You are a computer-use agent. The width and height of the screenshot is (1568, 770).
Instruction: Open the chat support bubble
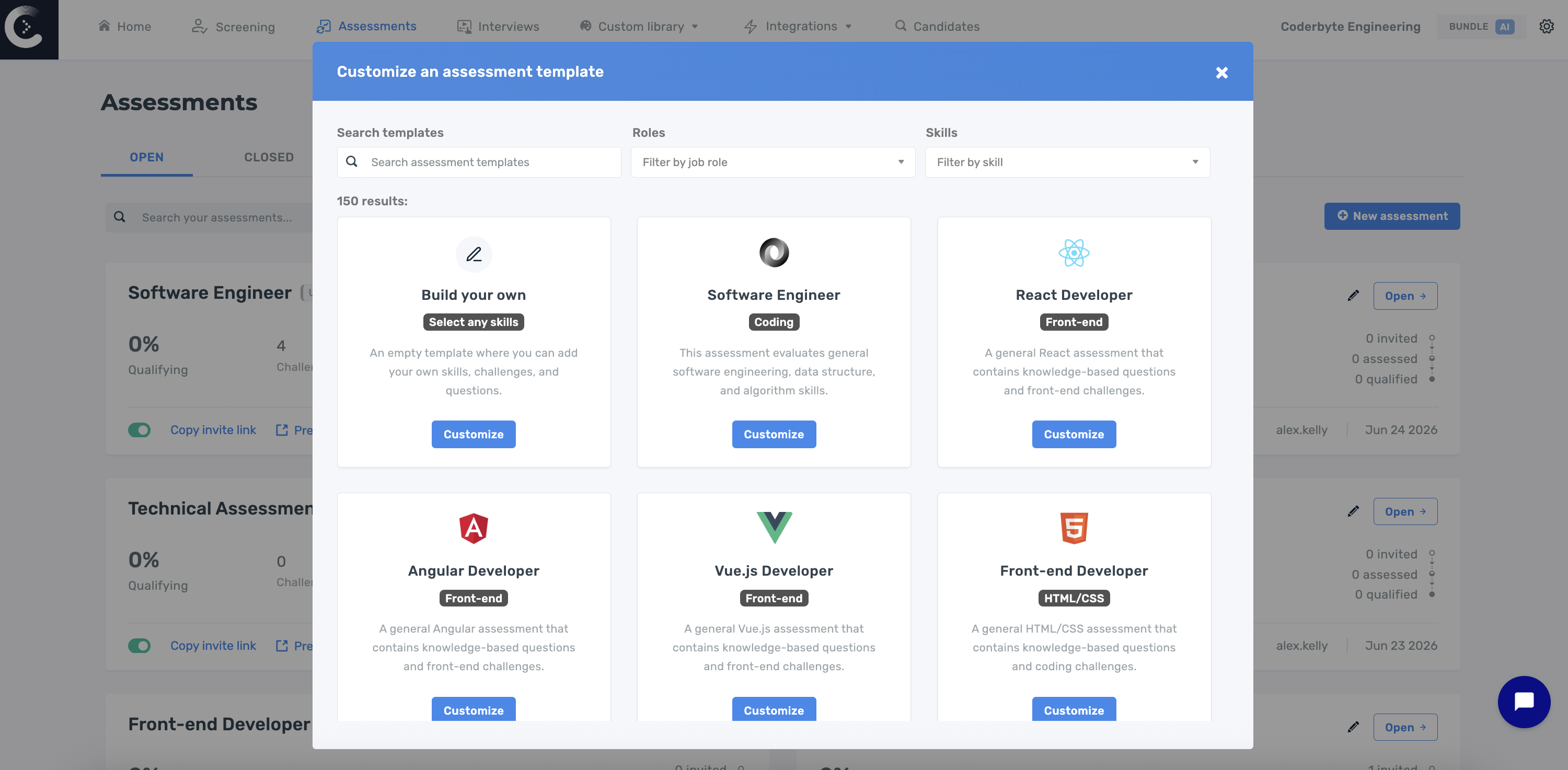1524,702
